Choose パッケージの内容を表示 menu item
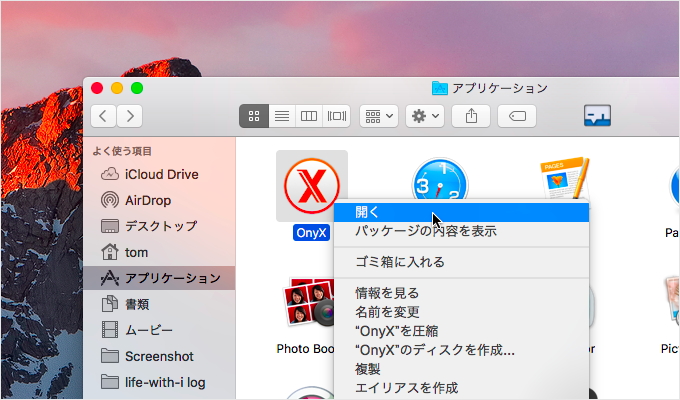680x400 pixels. pyautogui.click(x=461, y=231)
